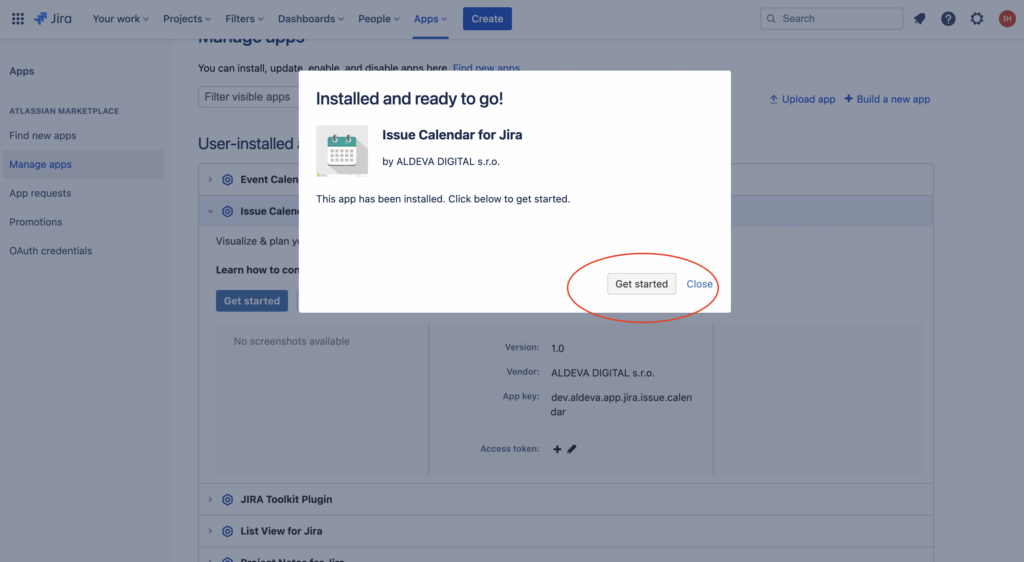
Task: Open the Projects dropdown menu
Action: point(187,19)
